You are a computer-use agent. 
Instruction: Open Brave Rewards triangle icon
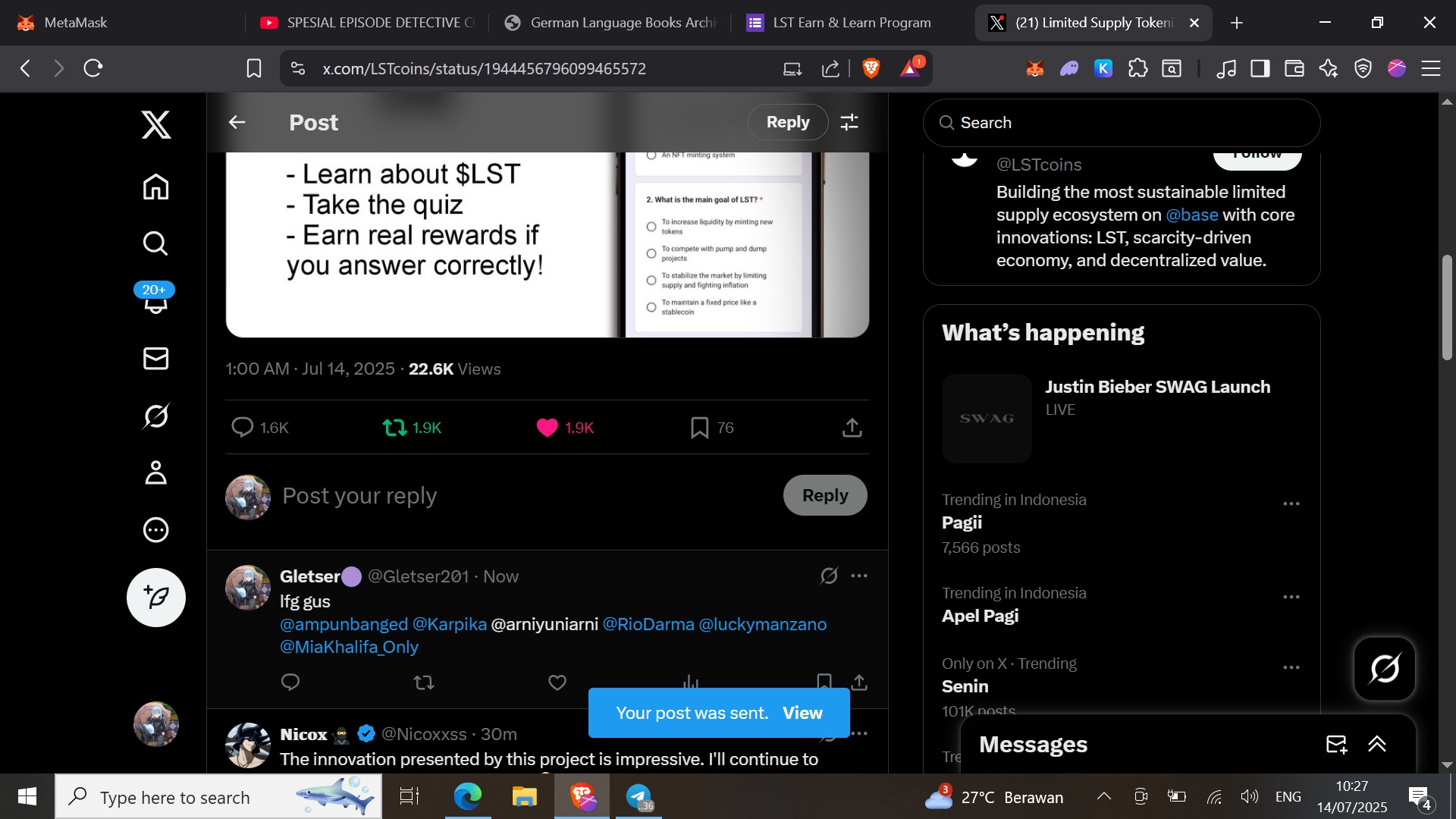click(911, 68)
